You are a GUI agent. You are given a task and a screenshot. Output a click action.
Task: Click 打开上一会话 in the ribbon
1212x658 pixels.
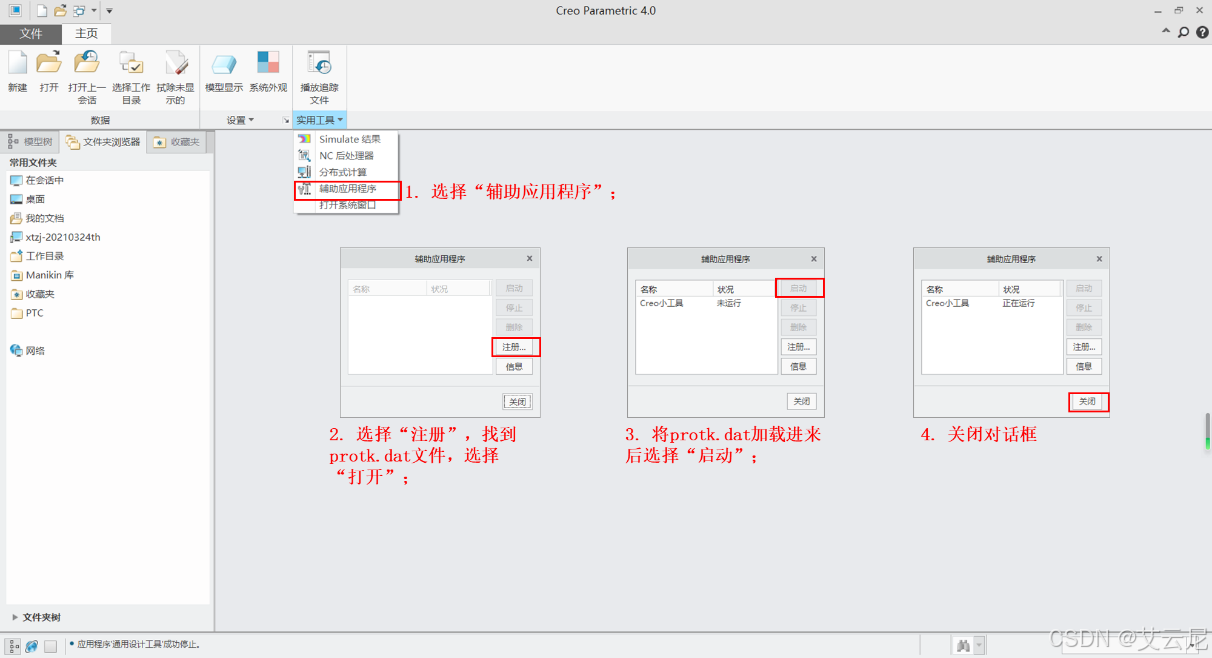coord(87,78)
